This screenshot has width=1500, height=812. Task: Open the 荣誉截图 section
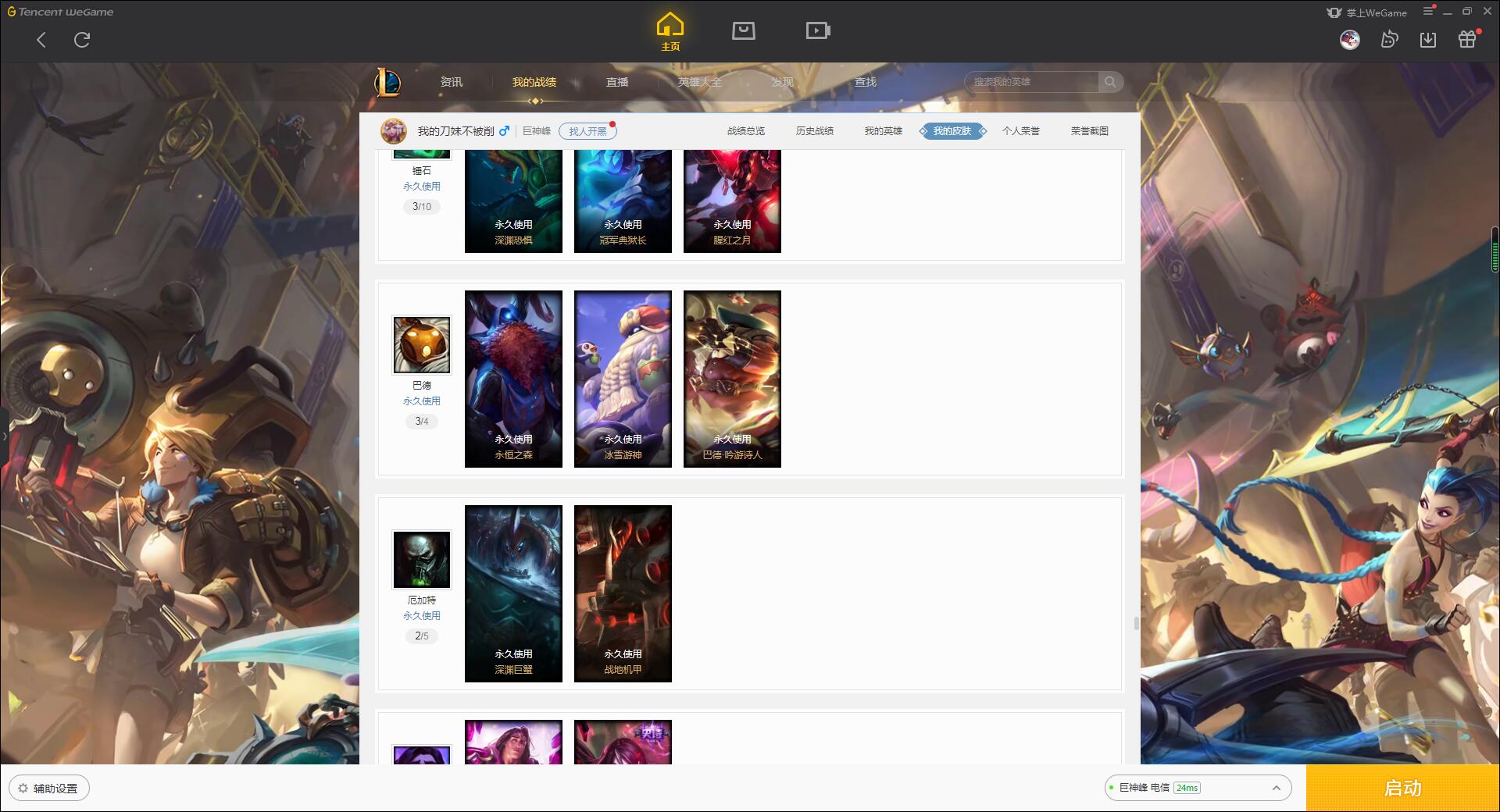coord(1090,131)
